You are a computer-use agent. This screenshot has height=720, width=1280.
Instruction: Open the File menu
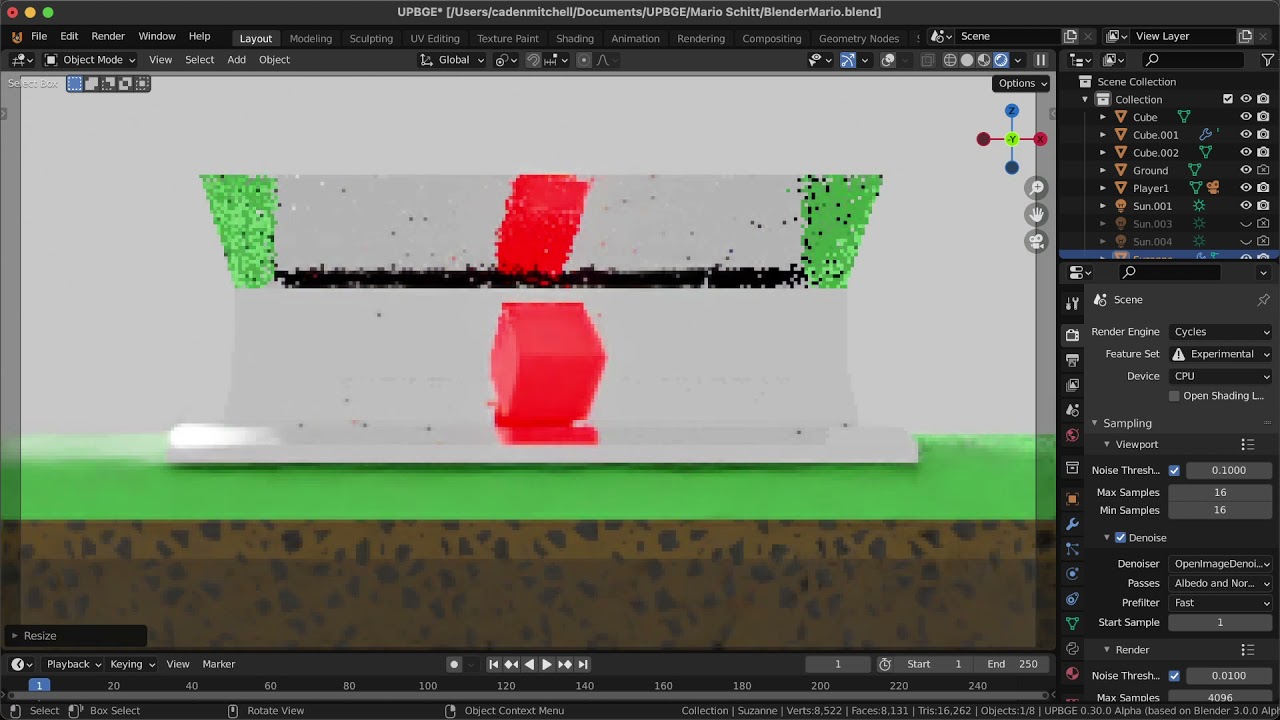[x=39, y=36]
